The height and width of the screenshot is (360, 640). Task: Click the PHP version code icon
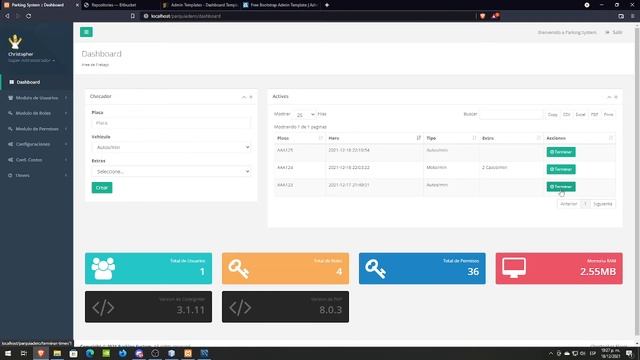click(240, 307)
